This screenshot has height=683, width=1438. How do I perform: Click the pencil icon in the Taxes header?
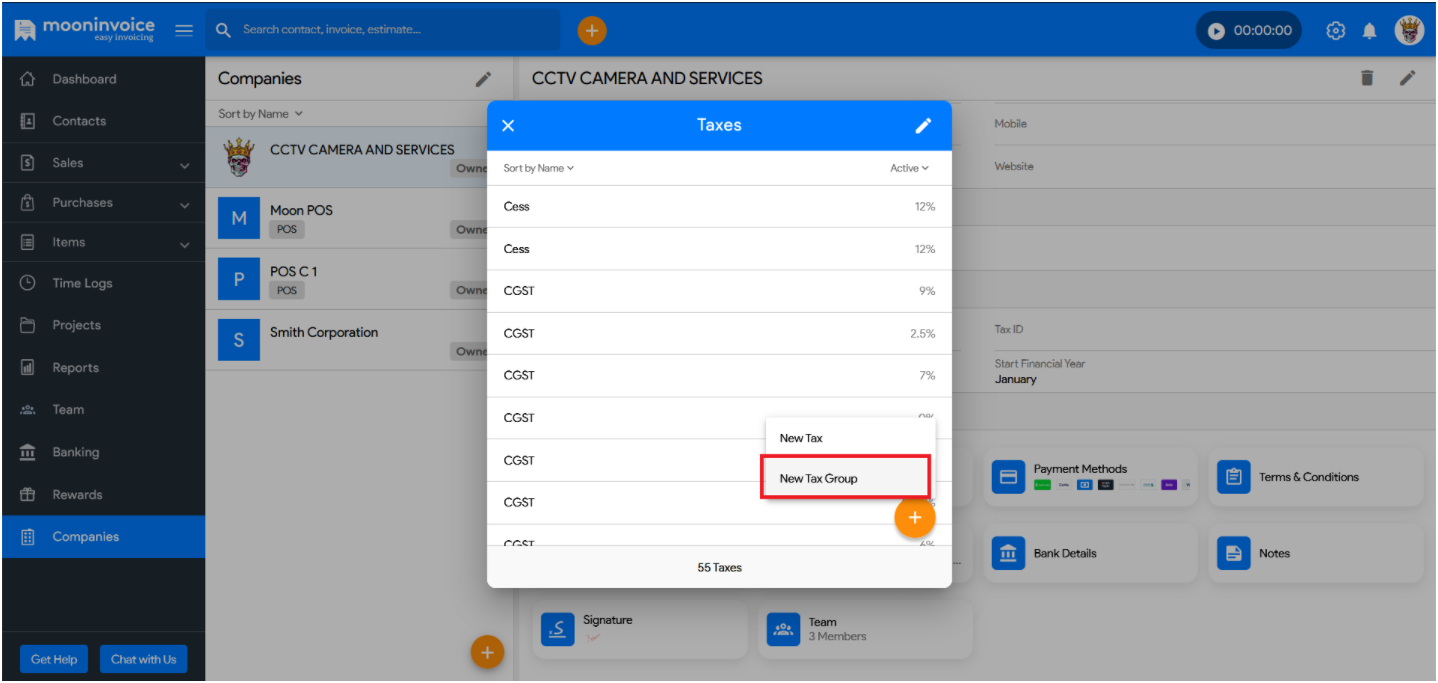(923, 125)
